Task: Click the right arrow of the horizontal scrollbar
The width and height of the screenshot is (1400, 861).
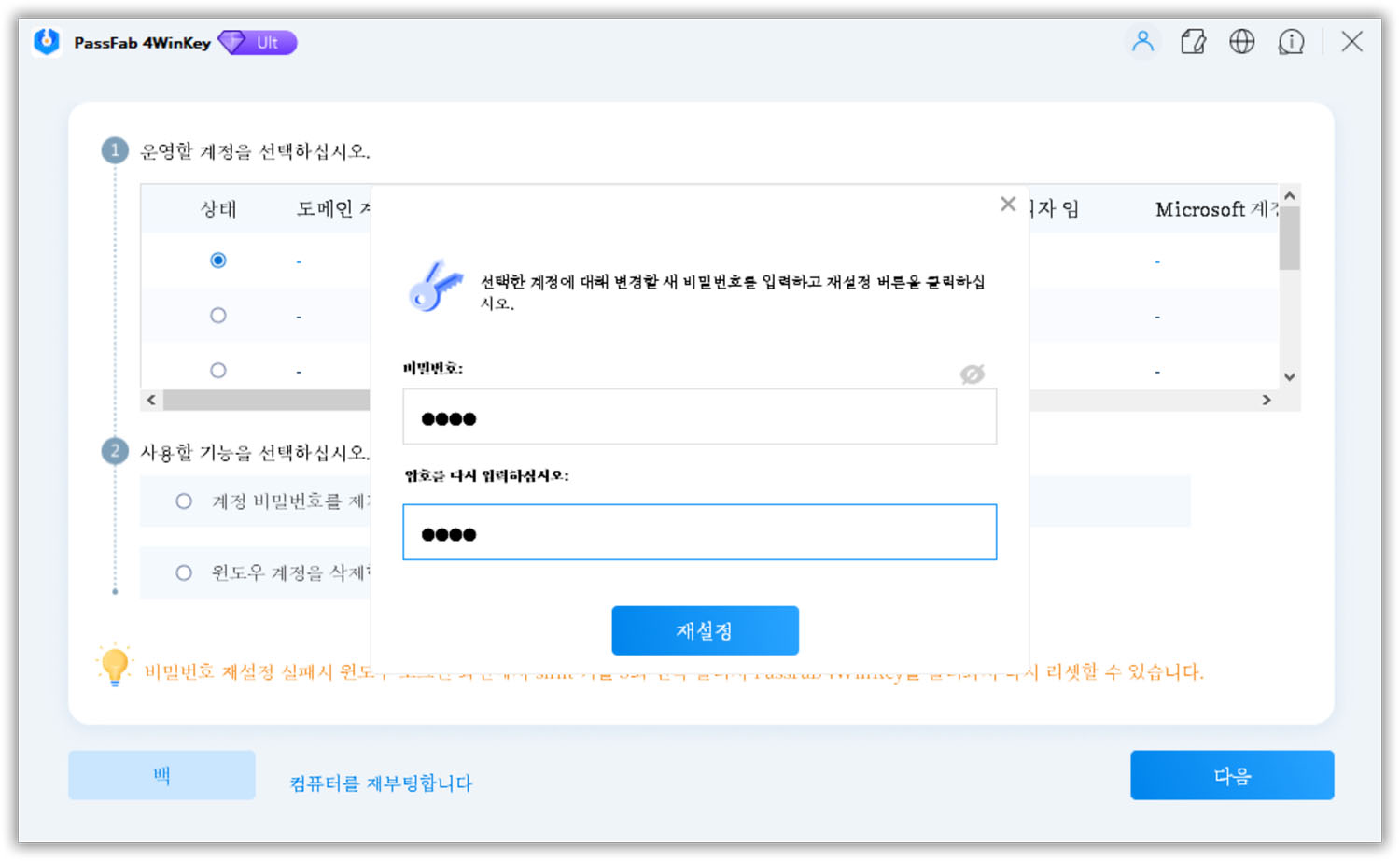Action: pos(1267,399)
